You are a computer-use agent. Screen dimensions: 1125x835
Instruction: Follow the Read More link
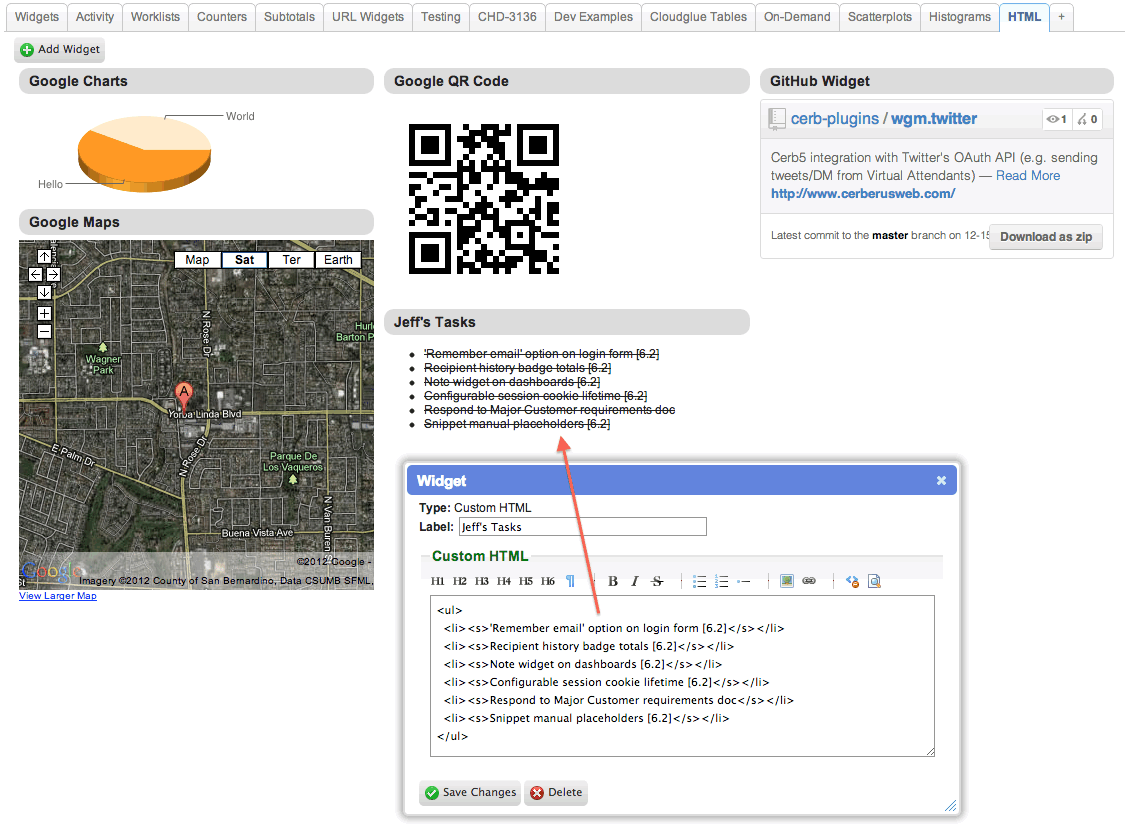[1027, 176]
